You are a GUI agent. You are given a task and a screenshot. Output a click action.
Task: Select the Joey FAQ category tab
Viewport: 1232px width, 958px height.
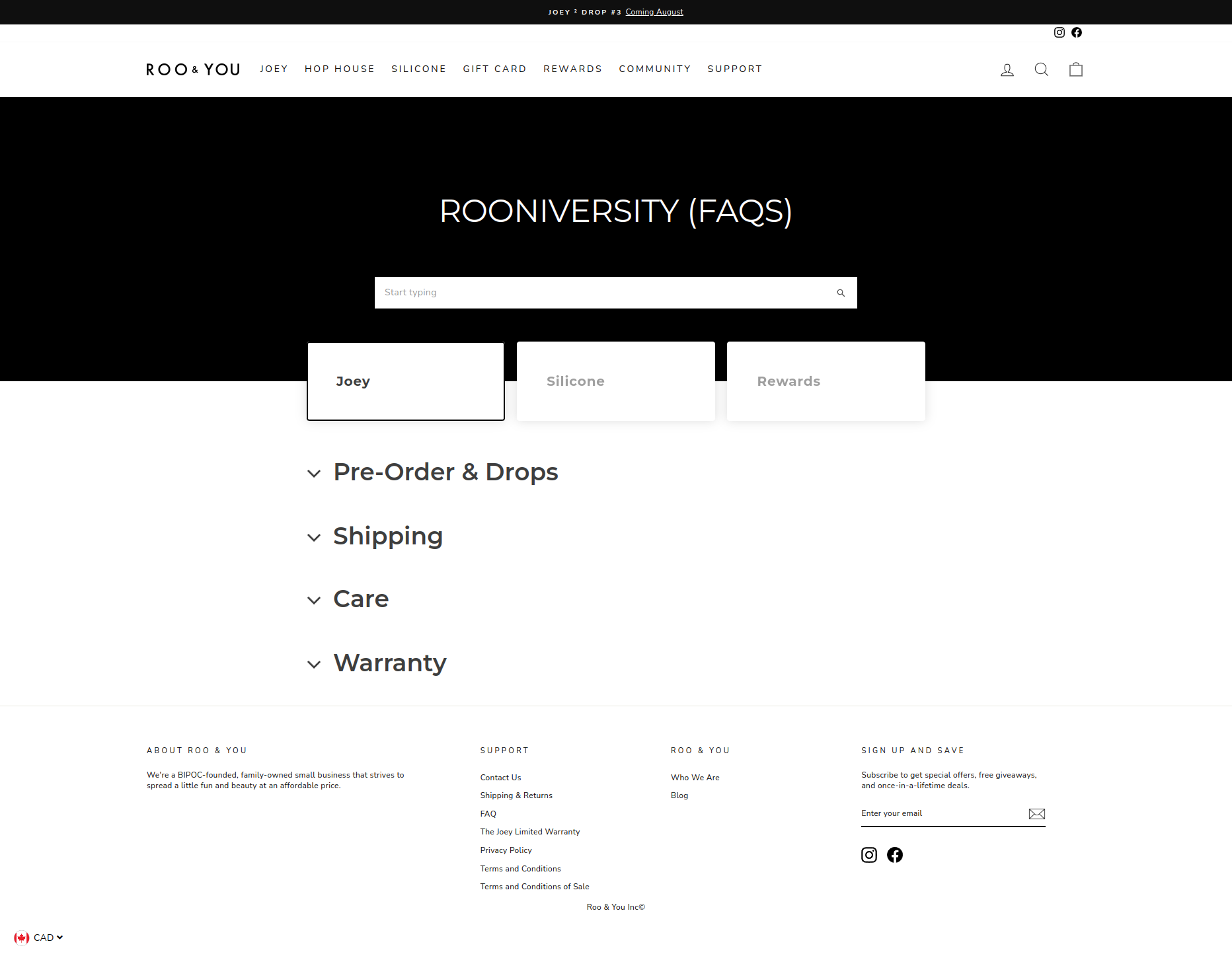(406, 381)
